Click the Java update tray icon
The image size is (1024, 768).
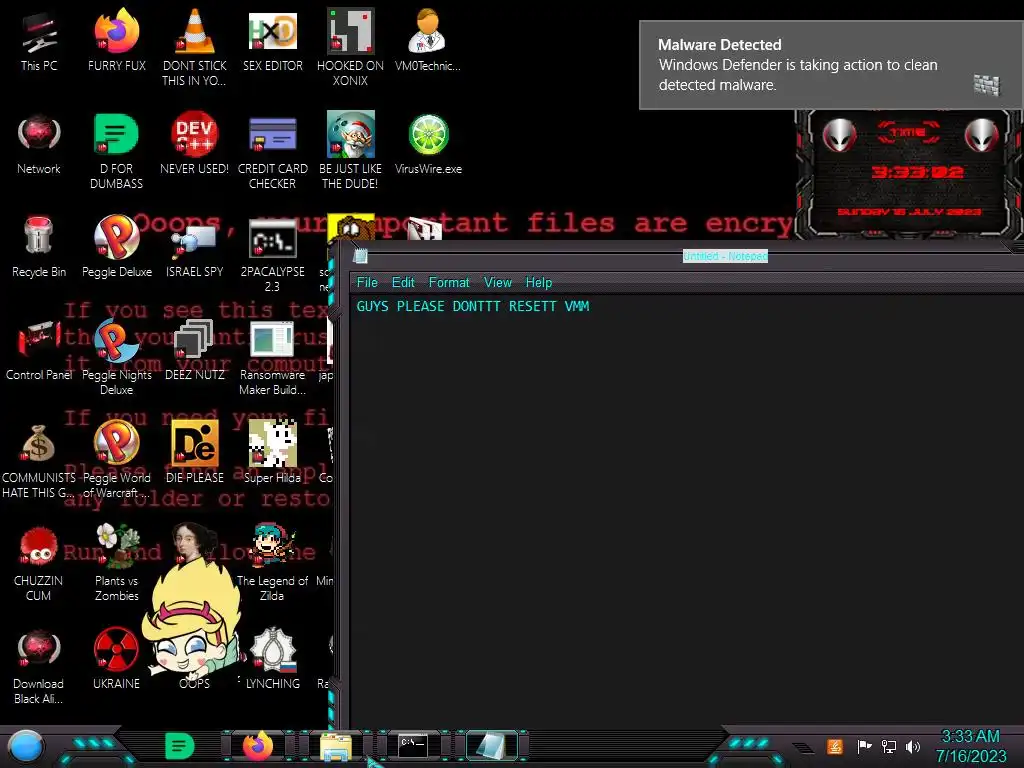[835, 746]
